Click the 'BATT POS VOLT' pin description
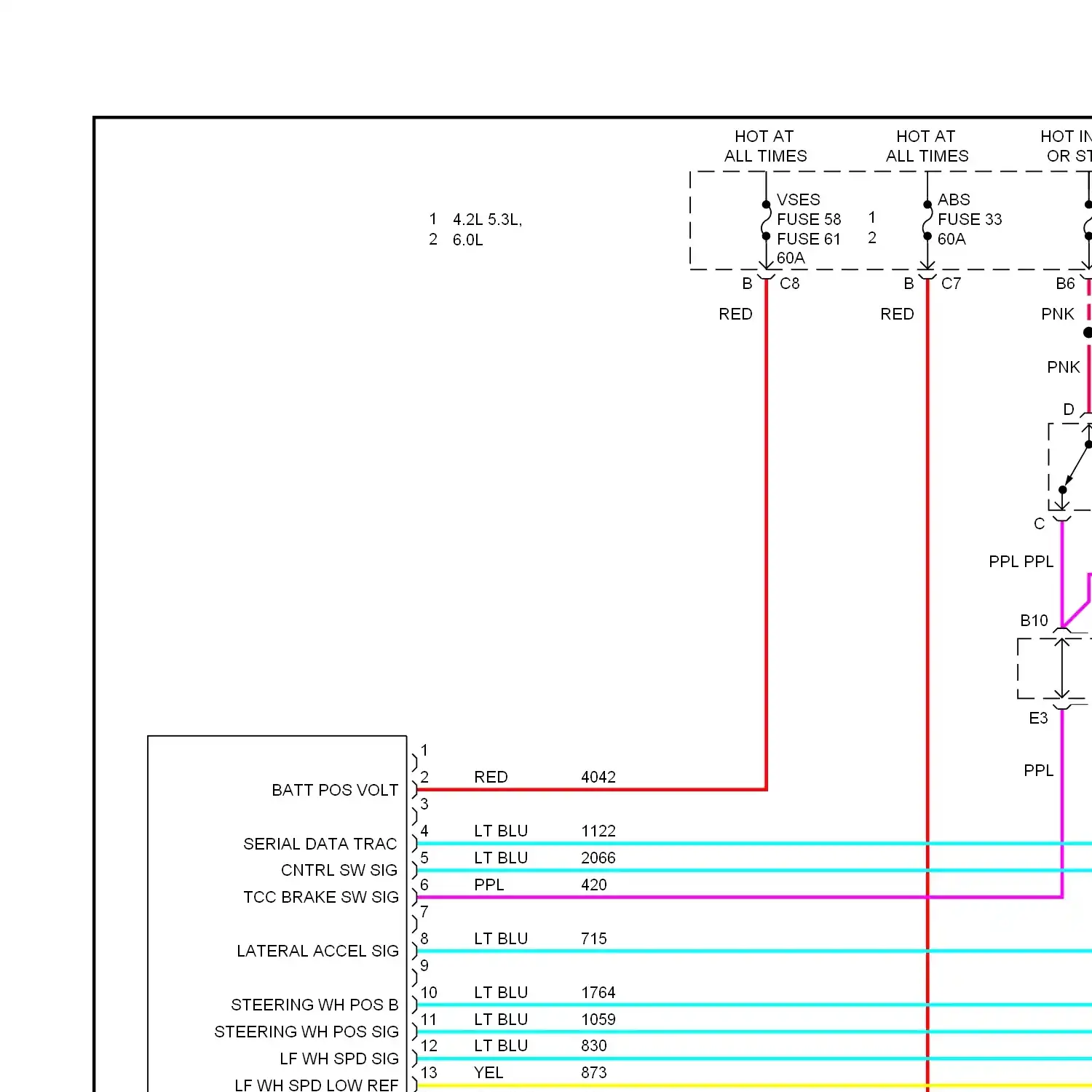 tap(335, 791)
